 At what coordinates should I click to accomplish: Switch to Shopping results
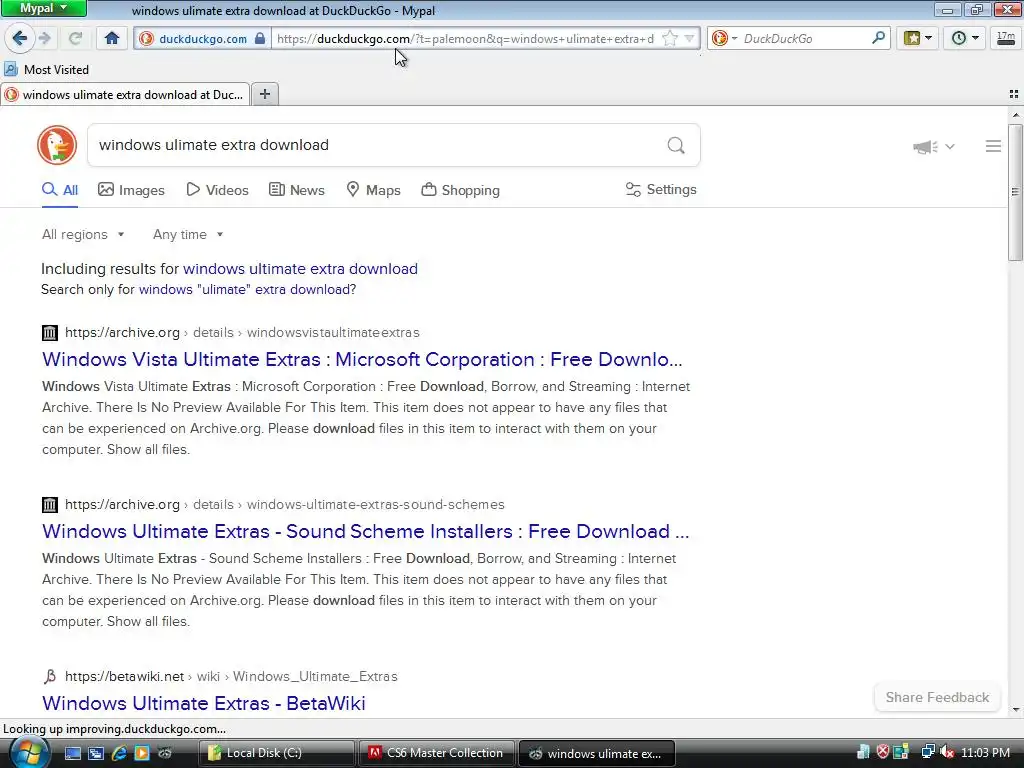pos(460,190)
